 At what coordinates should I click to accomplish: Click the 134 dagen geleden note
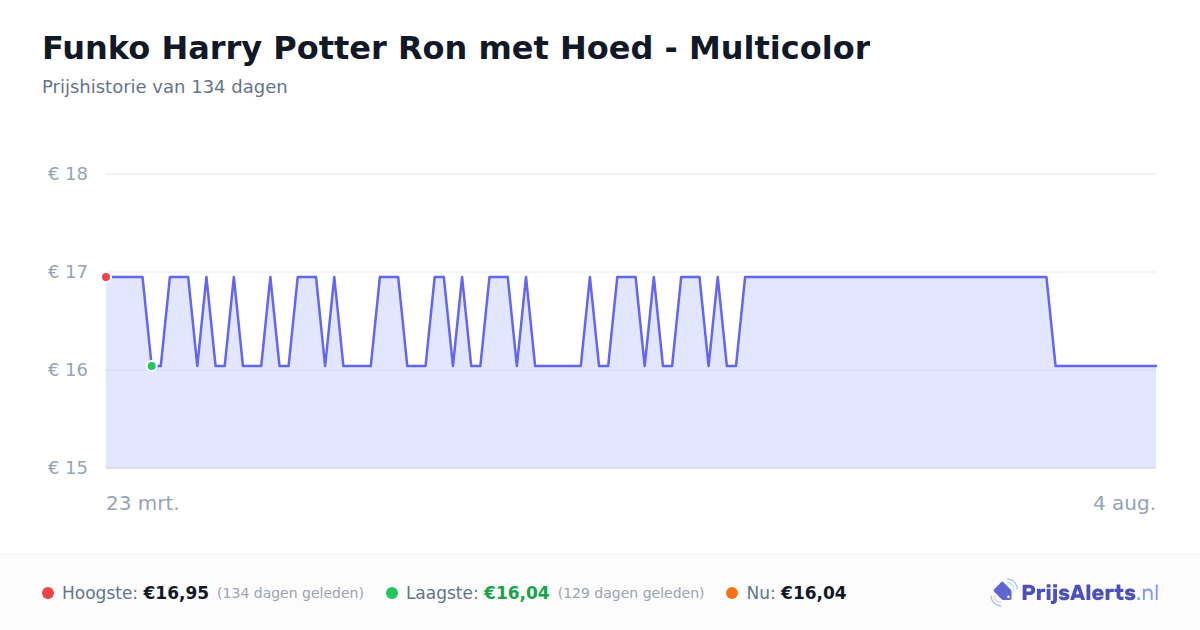[290, 593]
